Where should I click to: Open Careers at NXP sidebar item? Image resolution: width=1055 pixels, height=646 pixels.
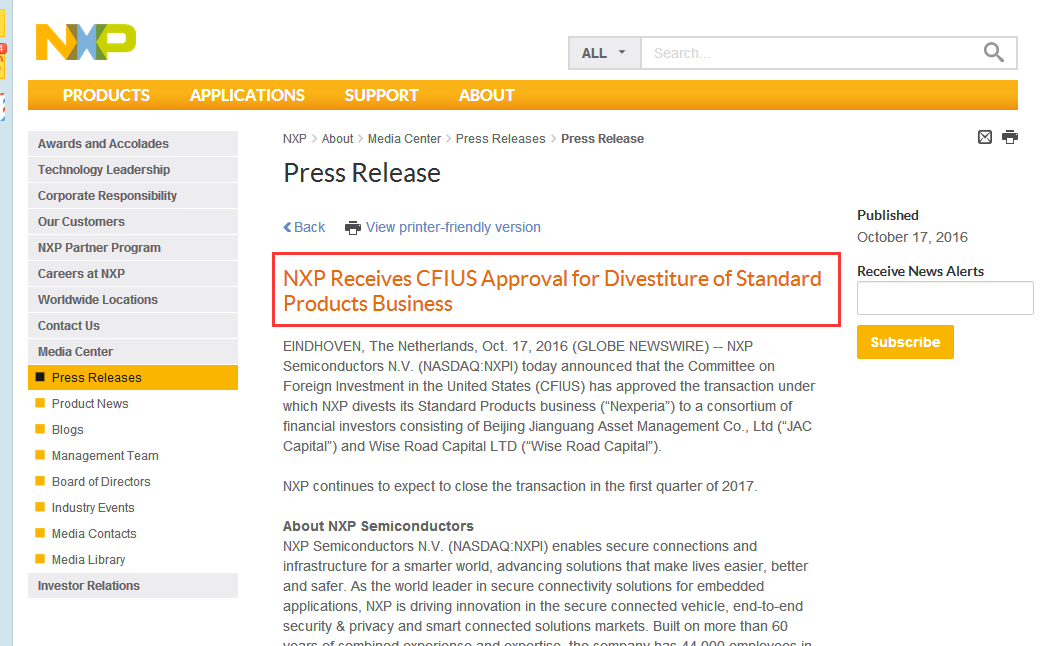[133, 274]
